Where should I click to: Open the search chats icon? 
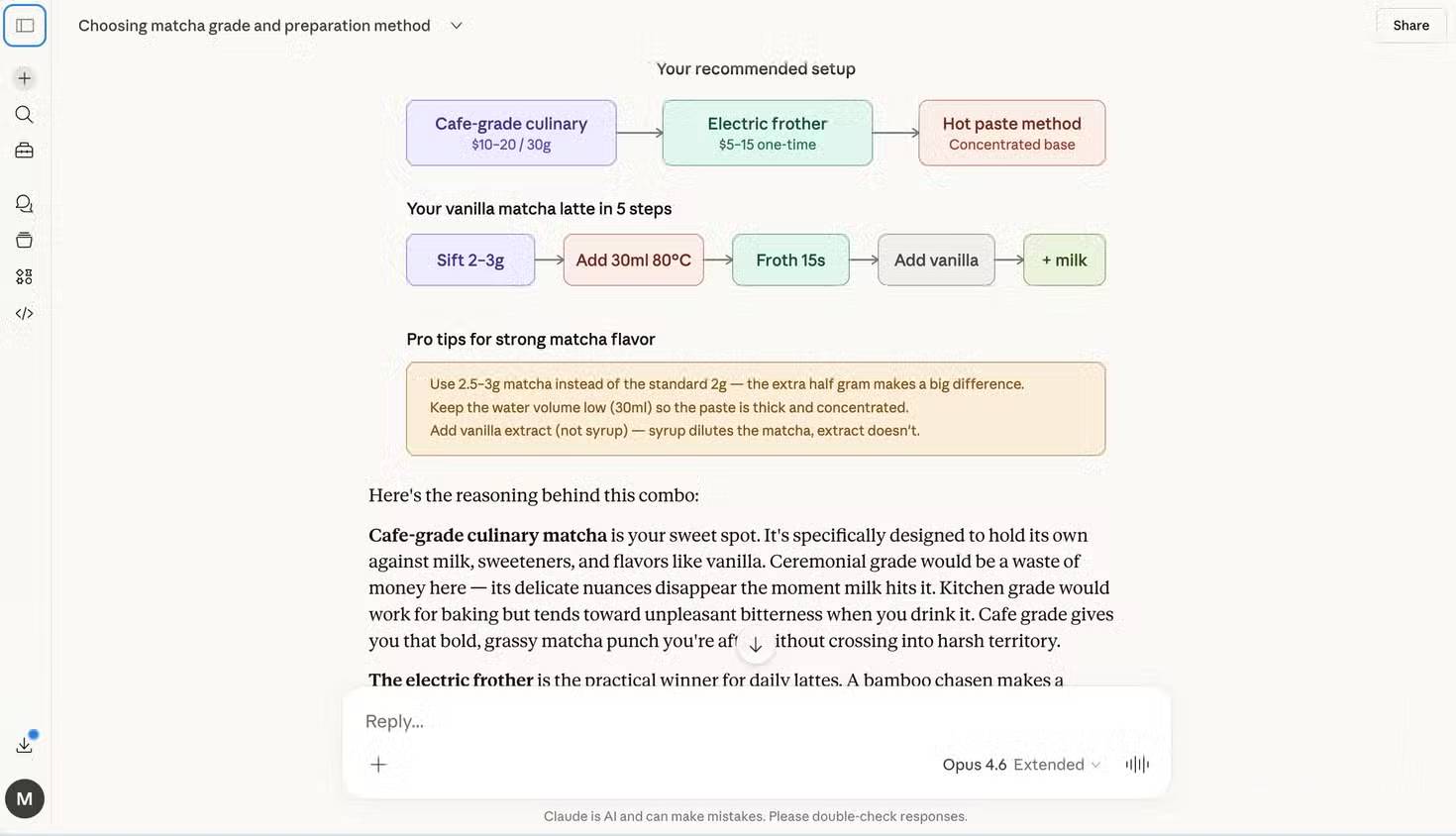click(x=25, y=115)
